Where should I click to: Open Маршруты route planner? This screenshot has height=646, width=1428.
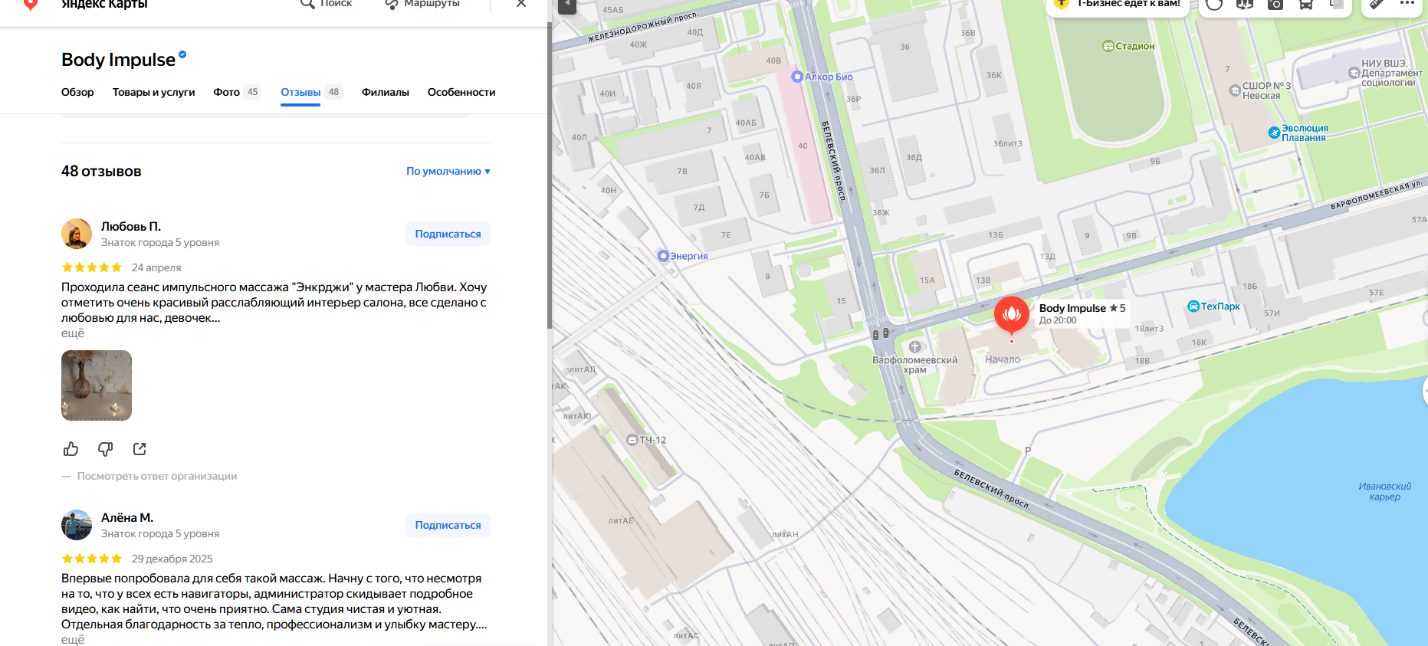(423, 4)
